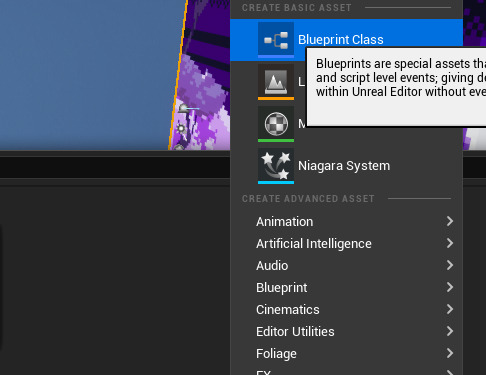Select the Blueprint Class menu entry
486x375 pixels.
(x=346, y=40)
